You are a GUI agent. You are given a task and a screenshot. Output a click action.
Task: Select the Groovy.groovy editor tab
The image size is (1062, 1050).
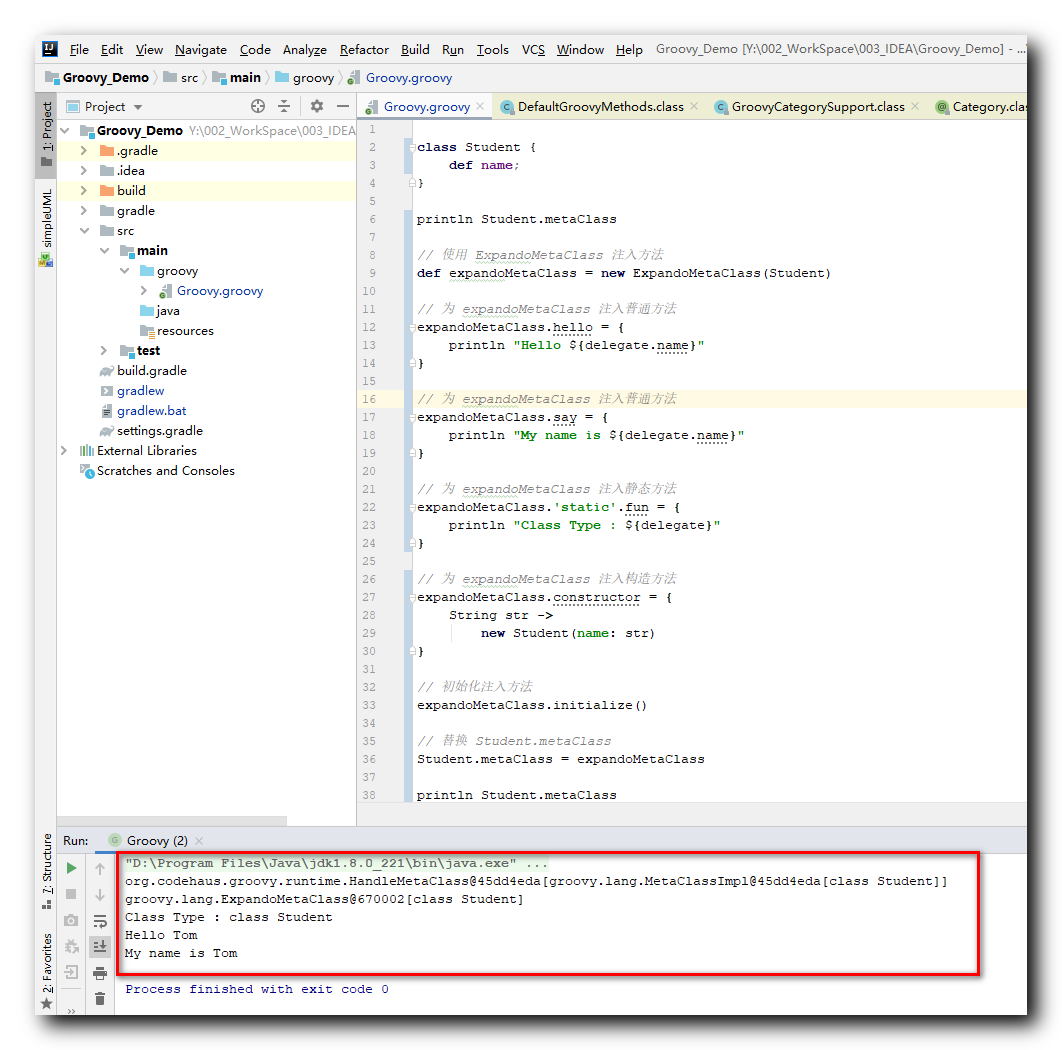tap(426, 106)
